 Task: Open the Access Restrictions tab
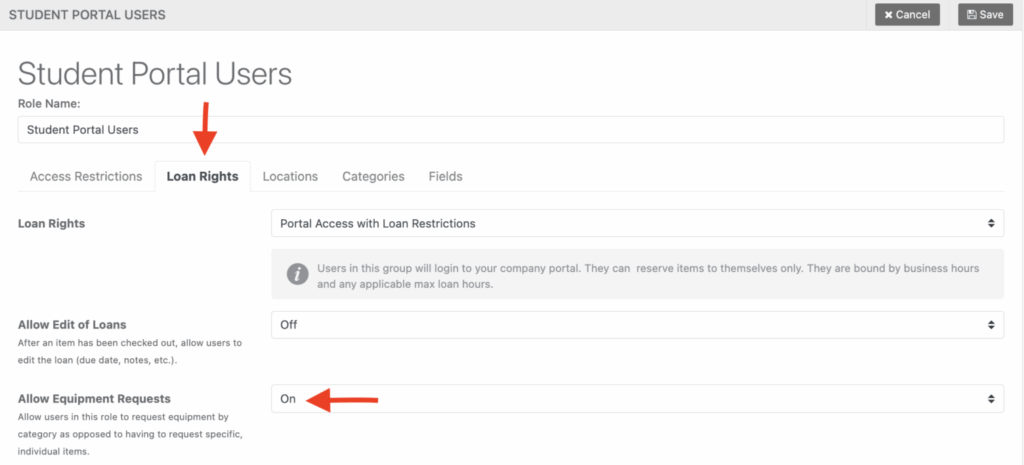click(86, 176)
